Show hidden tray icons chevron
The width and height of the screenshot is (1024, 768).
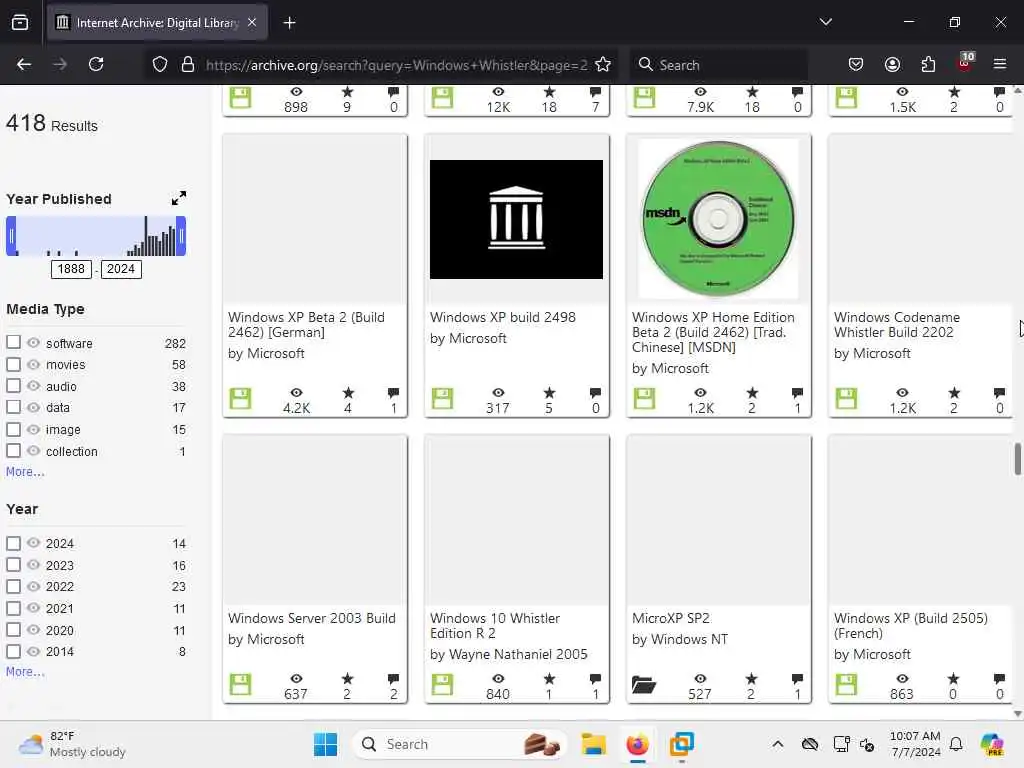click(x=777, y=744)
